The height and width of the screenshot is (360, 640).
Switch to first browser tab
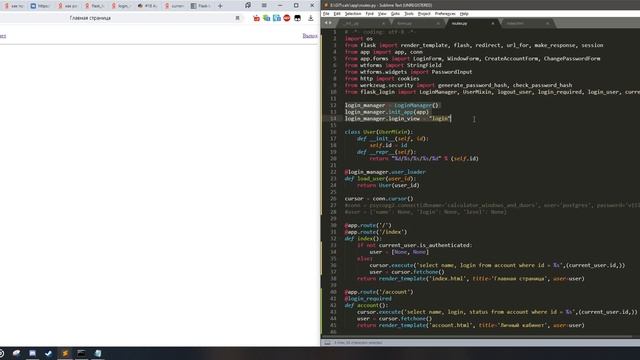point(13,6)
